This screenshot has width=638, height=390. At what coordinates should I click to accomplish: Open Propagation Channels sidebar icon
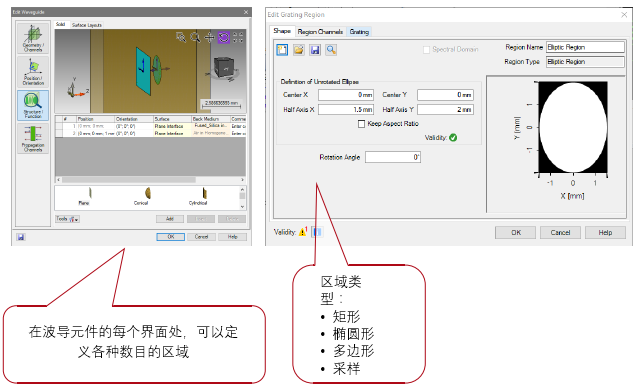tap(33, 138)
